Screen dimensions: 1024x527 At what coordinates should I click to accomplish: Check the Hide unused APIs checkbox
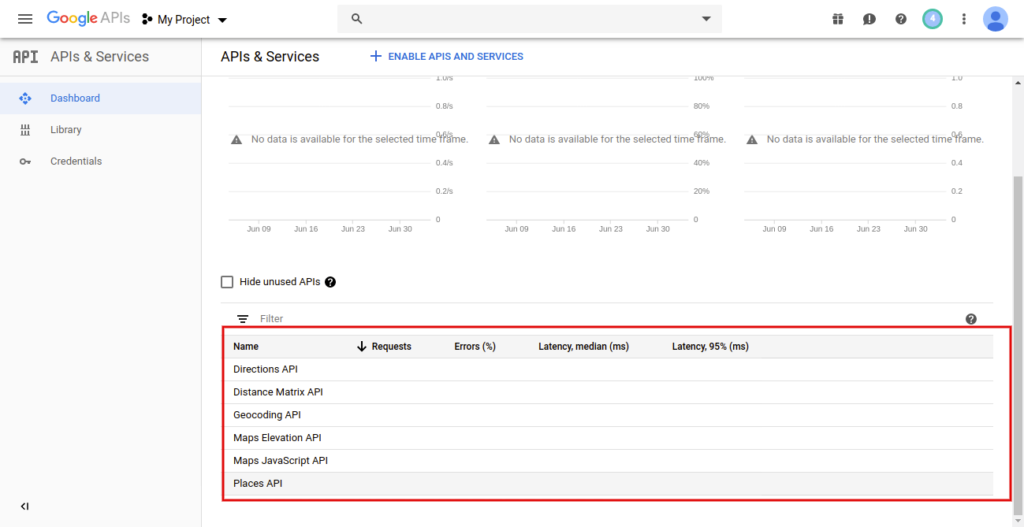[x=227, y=282]
